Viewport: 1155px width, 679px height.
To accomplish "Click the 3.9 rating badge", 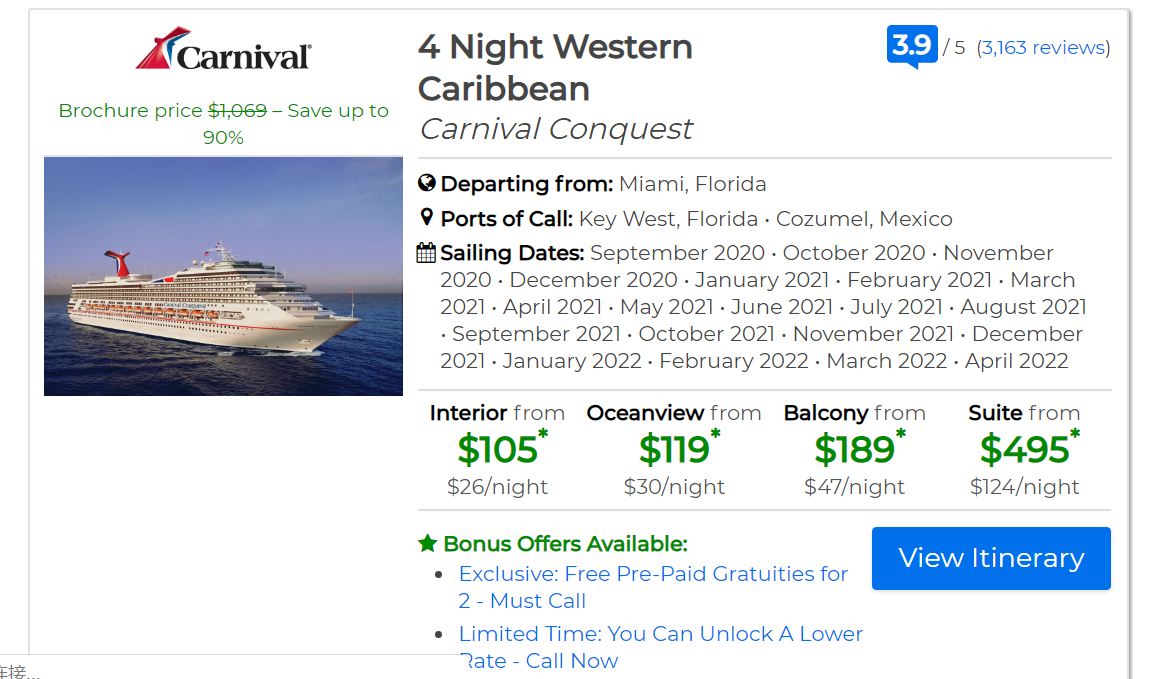I will [912, 46].
